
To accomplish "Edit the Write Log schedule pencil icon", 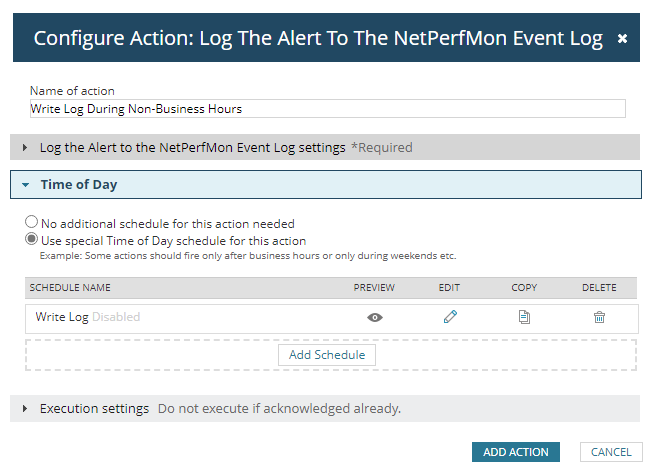I will (x=450, y=317).
